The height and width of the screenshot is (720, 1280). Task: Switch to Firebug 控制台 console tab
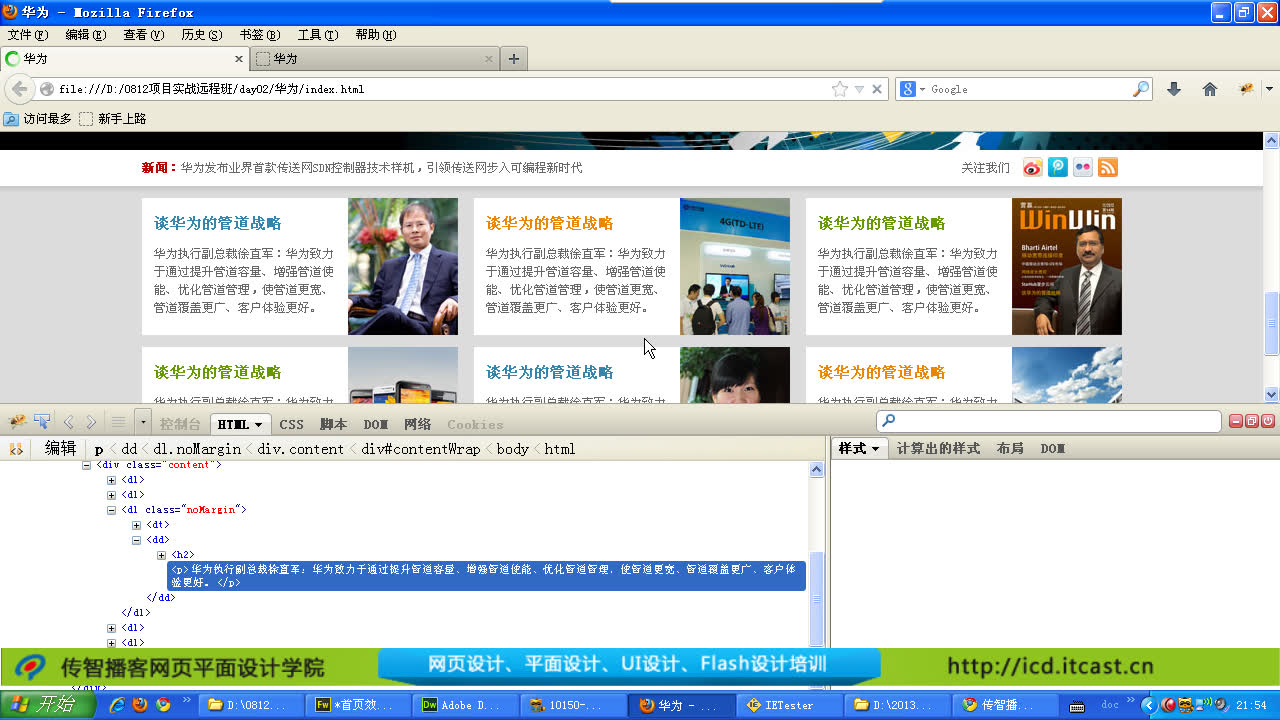pos(180,425)
